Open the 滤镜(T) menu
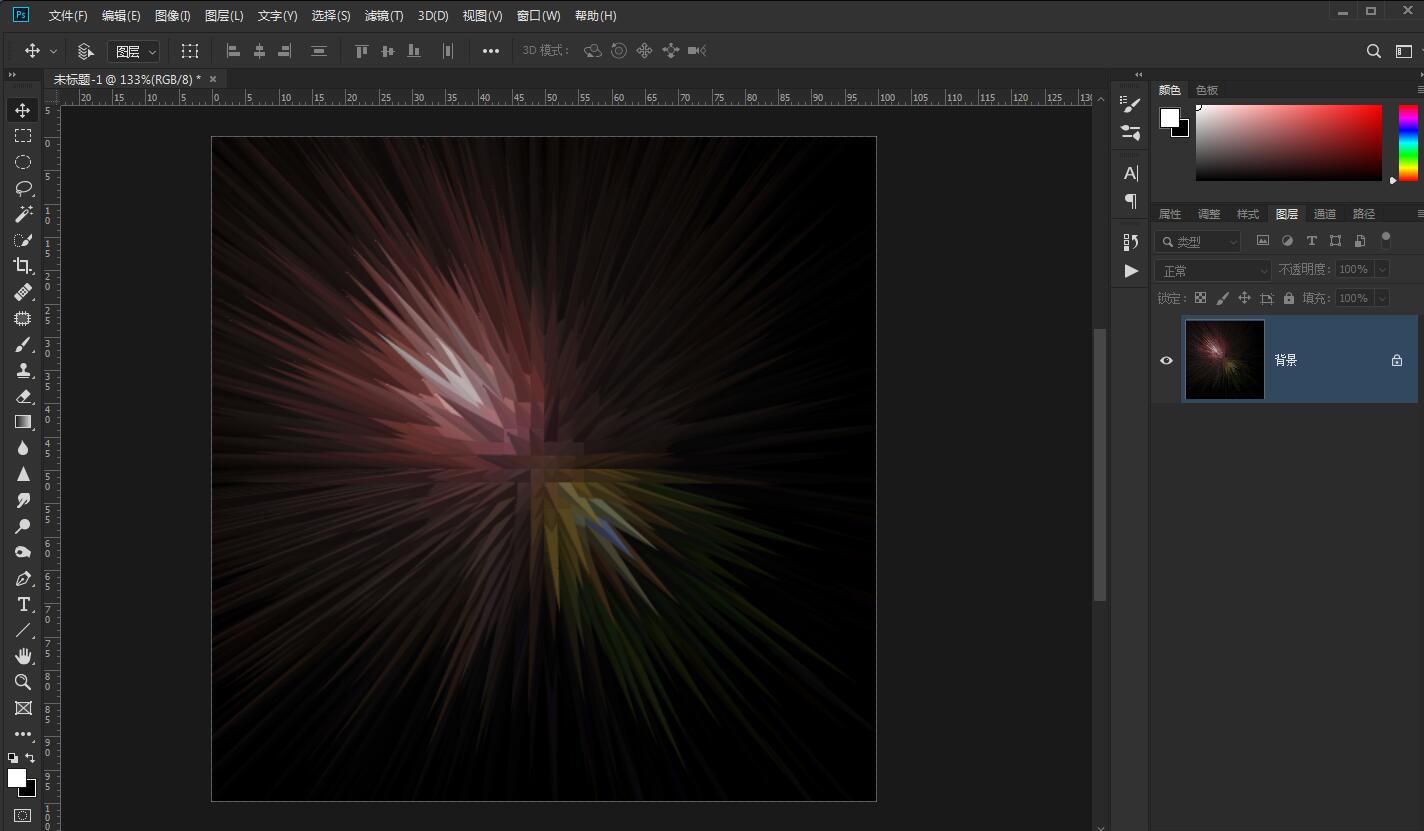This screenshot has height=831, width=1424. coord(384,16)
